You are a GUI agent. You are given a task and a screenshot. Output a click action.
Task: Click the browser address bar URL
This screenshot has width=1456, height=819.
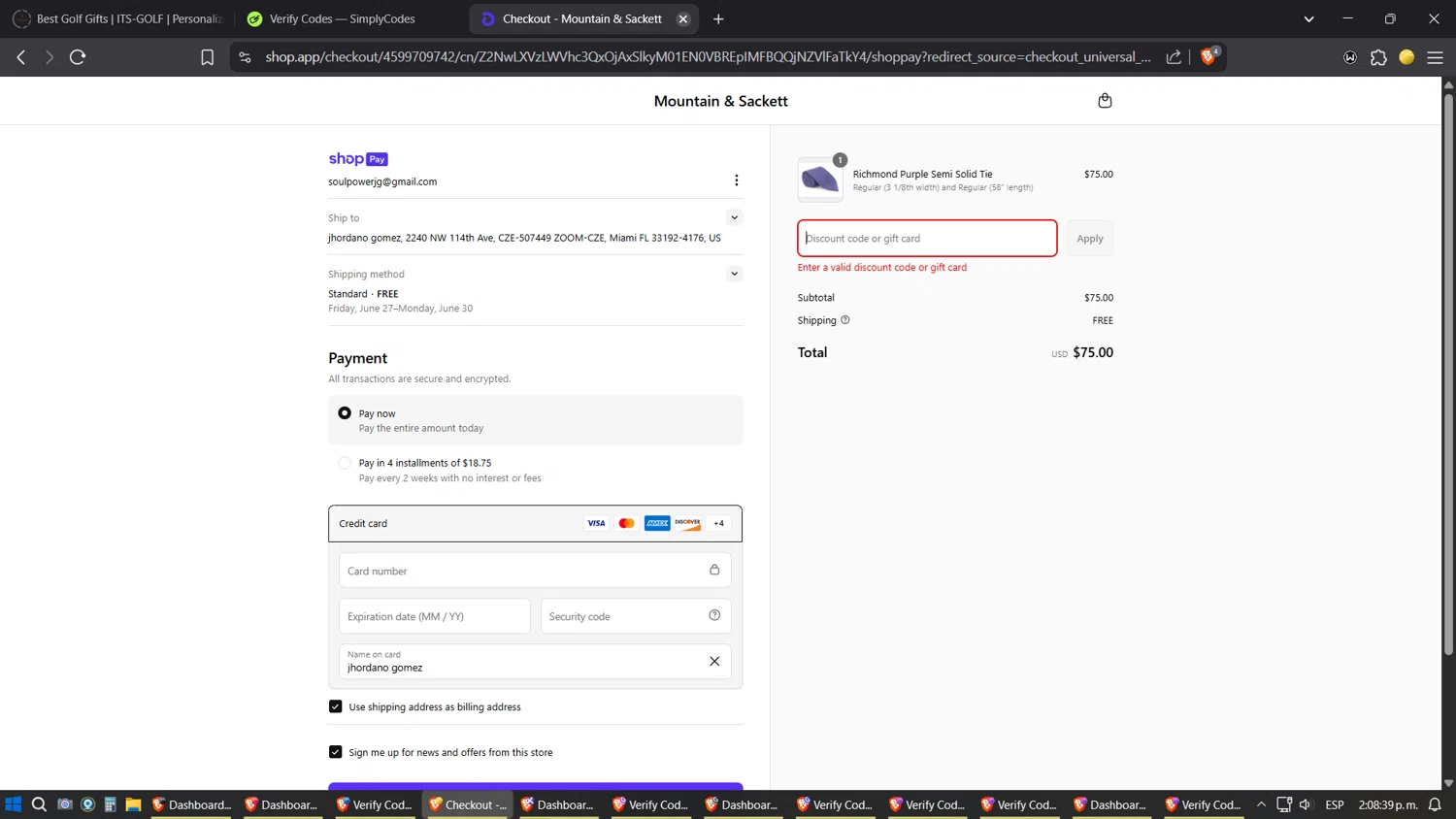[708, 57]
